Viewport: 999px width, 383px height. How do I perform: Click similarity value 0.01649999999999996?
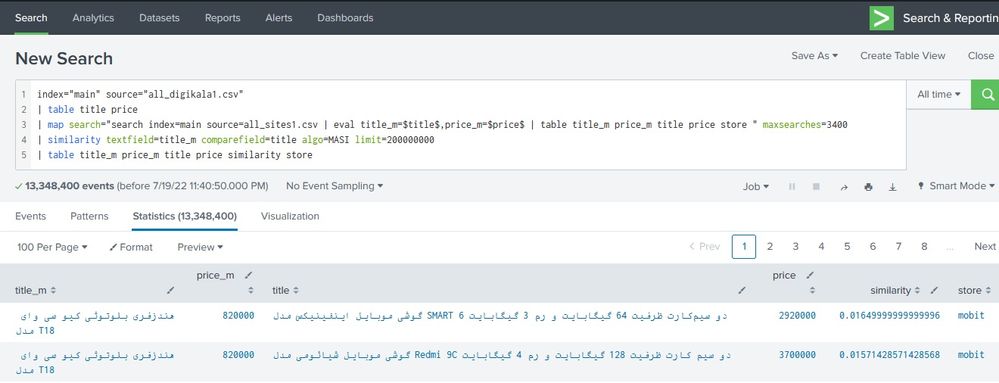coord(889,315)
